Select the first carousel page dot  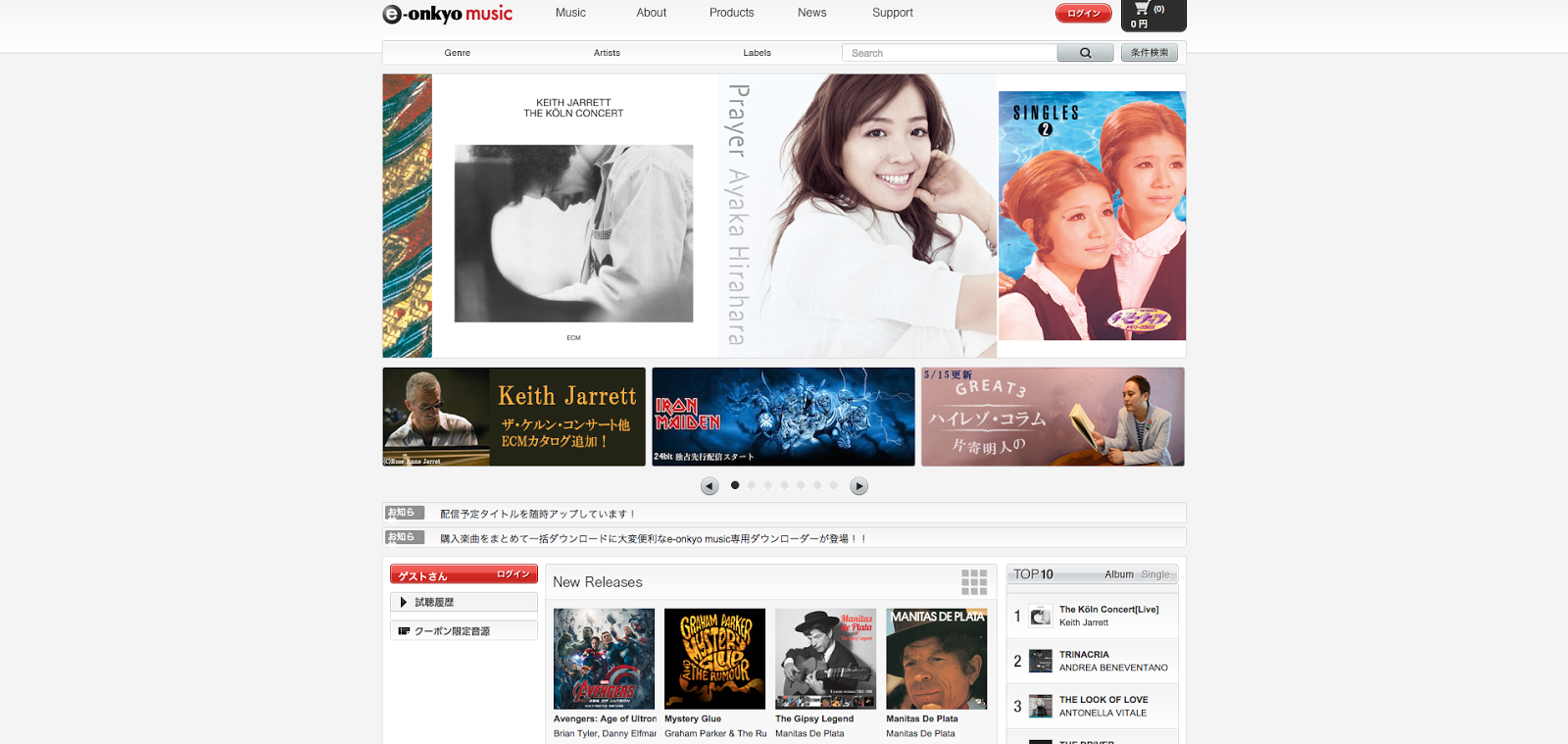(x=735, y=485)
